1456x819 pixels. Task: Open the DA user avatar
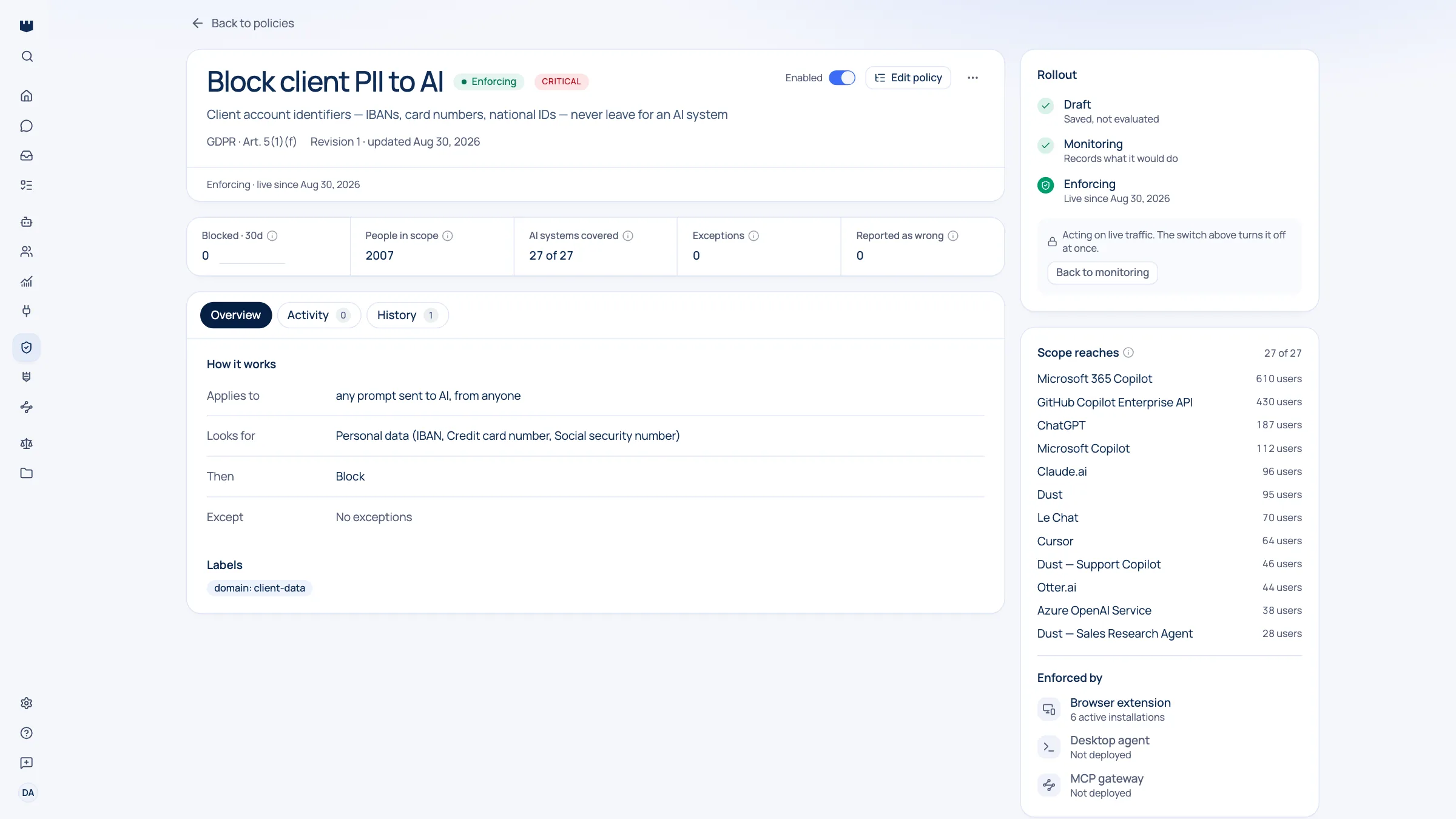pos(28,793)
